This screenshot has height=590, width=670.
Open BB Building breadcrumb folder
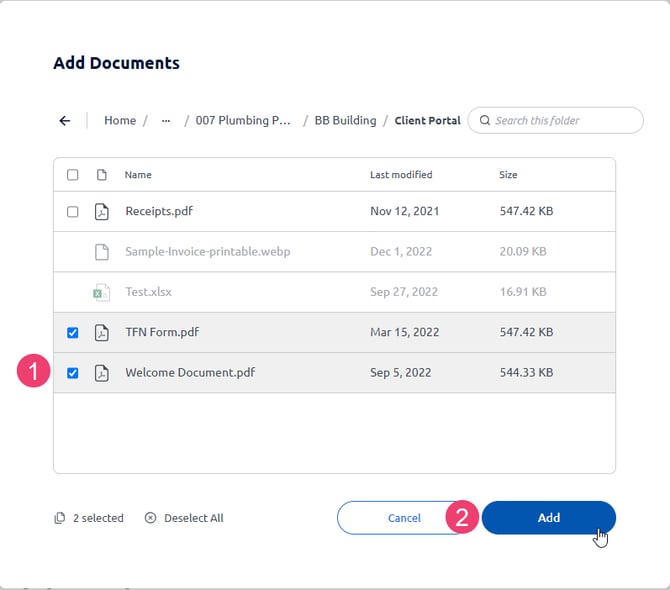point(345,121)
